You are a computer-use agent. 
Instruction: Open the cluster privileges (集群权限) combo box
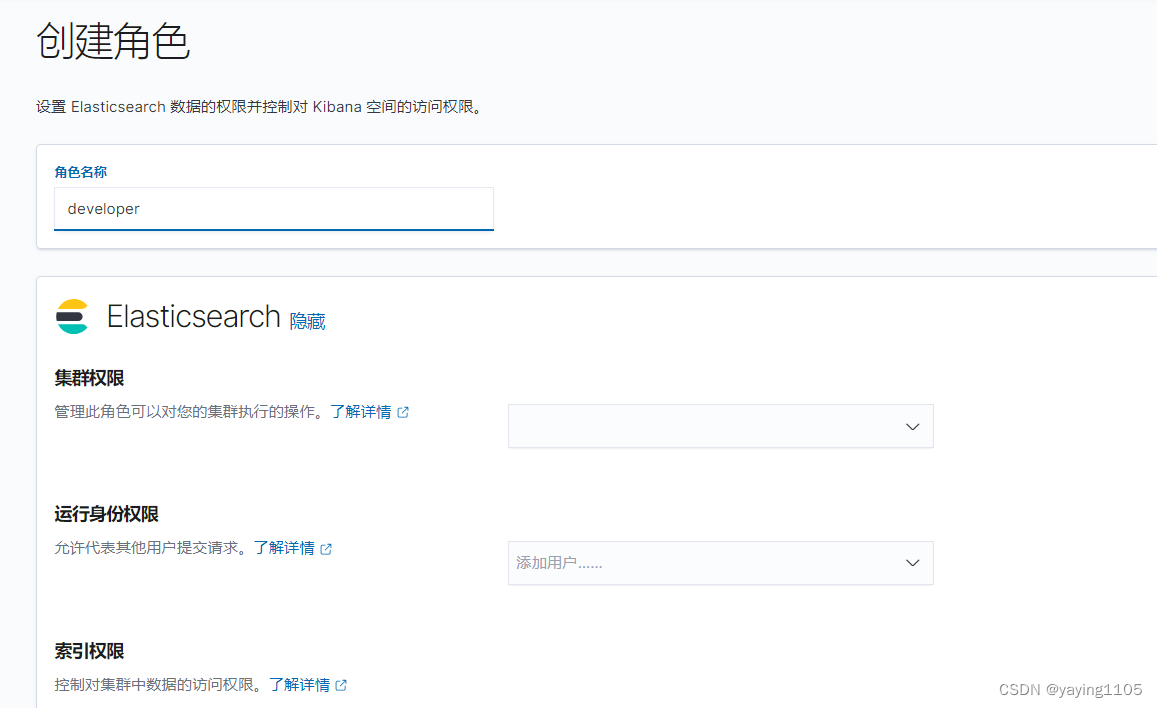tap(720, 426)
